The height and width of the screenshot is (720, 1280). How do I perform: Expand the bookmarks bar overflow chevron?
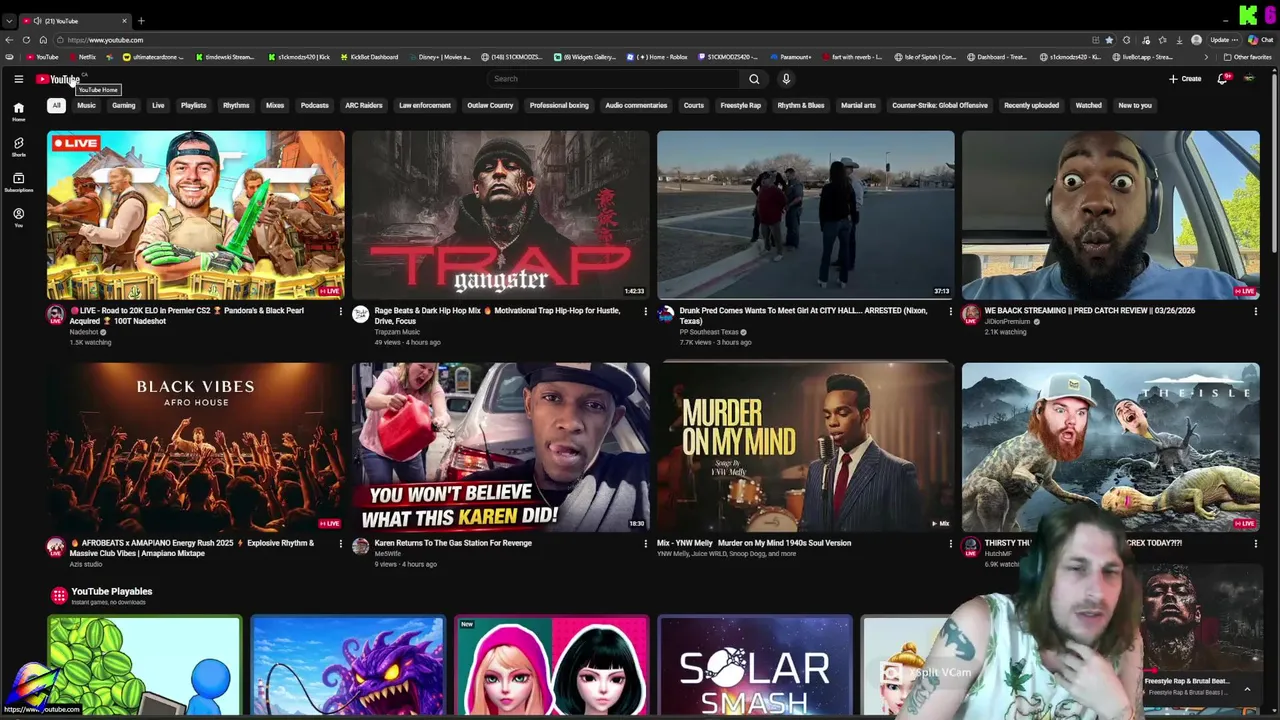[x=1206, y=57]
